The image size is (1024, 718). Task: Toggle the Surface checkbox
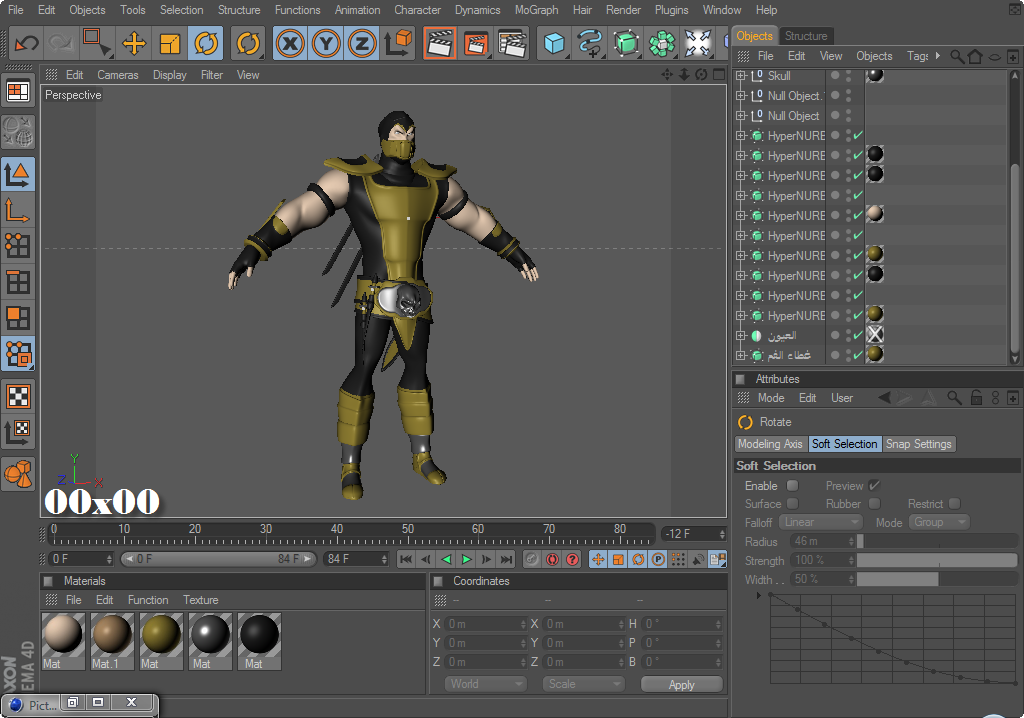pos(792,503)
